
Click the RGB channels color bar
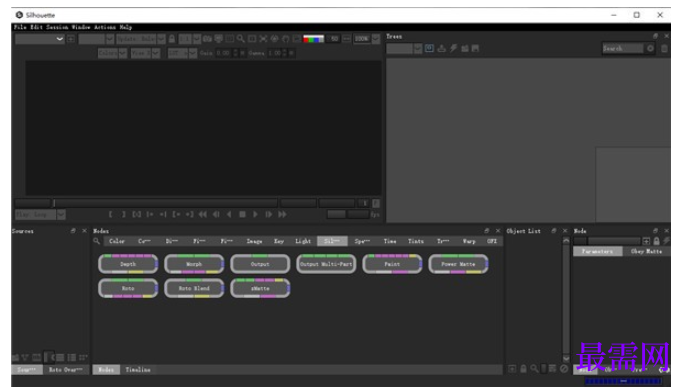tap(313, 39)
